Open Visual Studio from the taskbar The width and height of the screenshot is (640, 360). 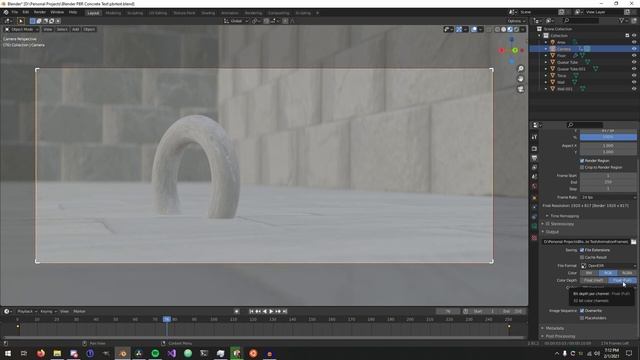[171, 353]
